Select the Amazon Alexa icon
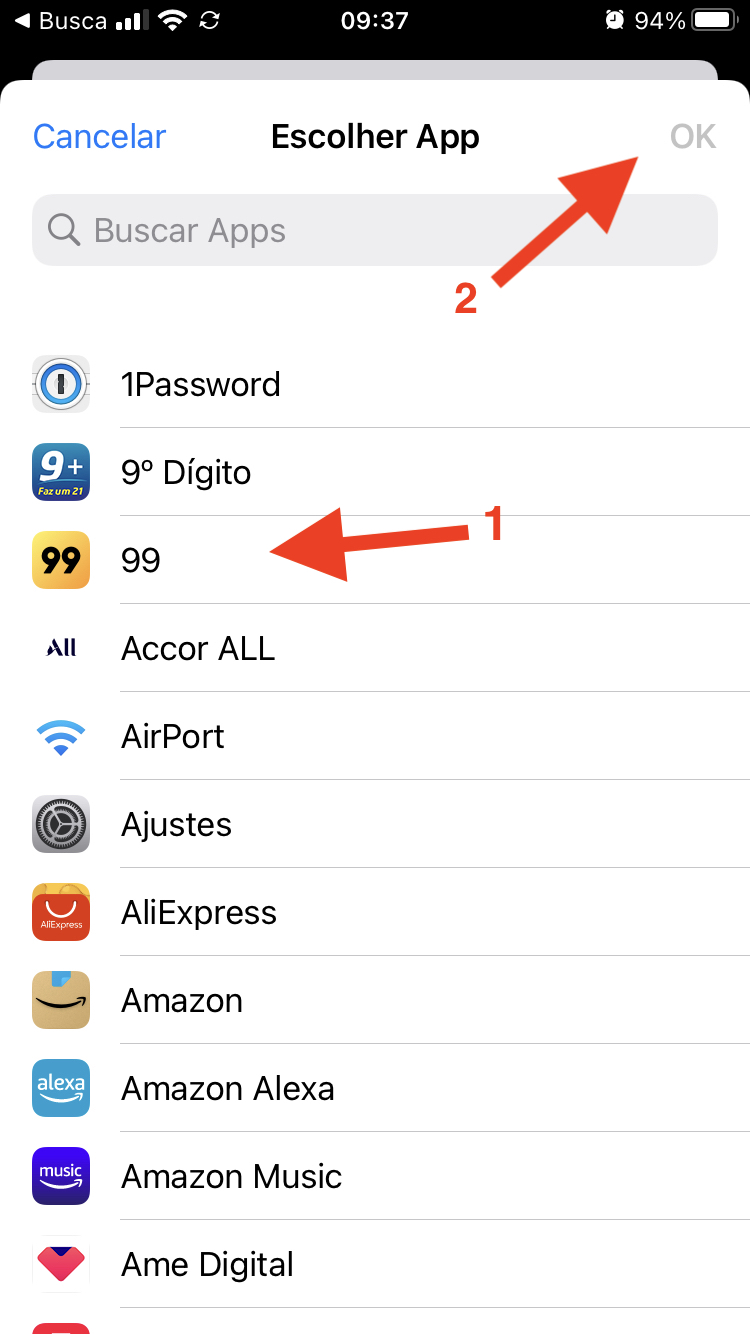750x1334 pixels. click(x=61, y=1088)
